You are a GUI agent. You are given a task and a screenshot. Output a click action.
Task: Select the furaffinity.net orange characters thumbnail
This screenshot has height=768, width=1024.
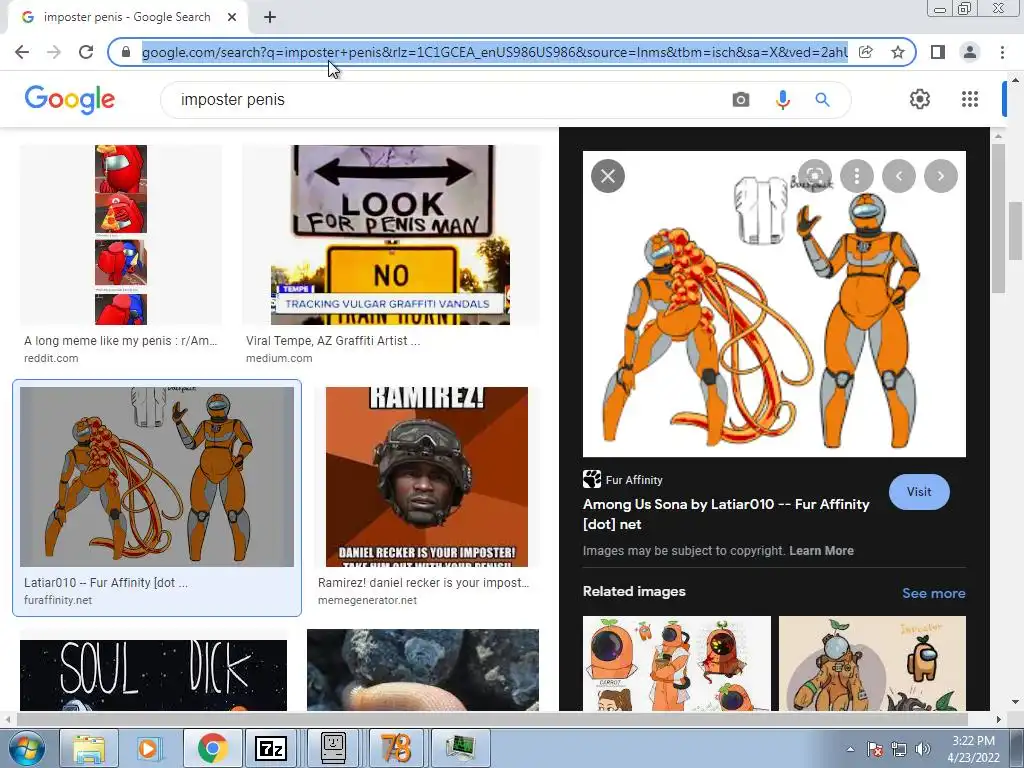157,477
